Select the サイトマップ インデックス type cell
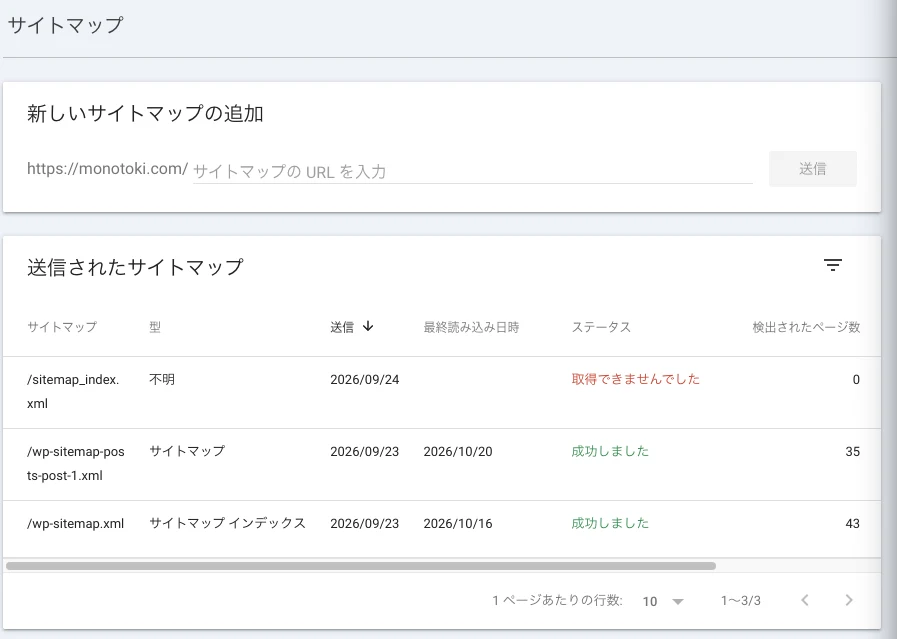 tap(227, 523)
